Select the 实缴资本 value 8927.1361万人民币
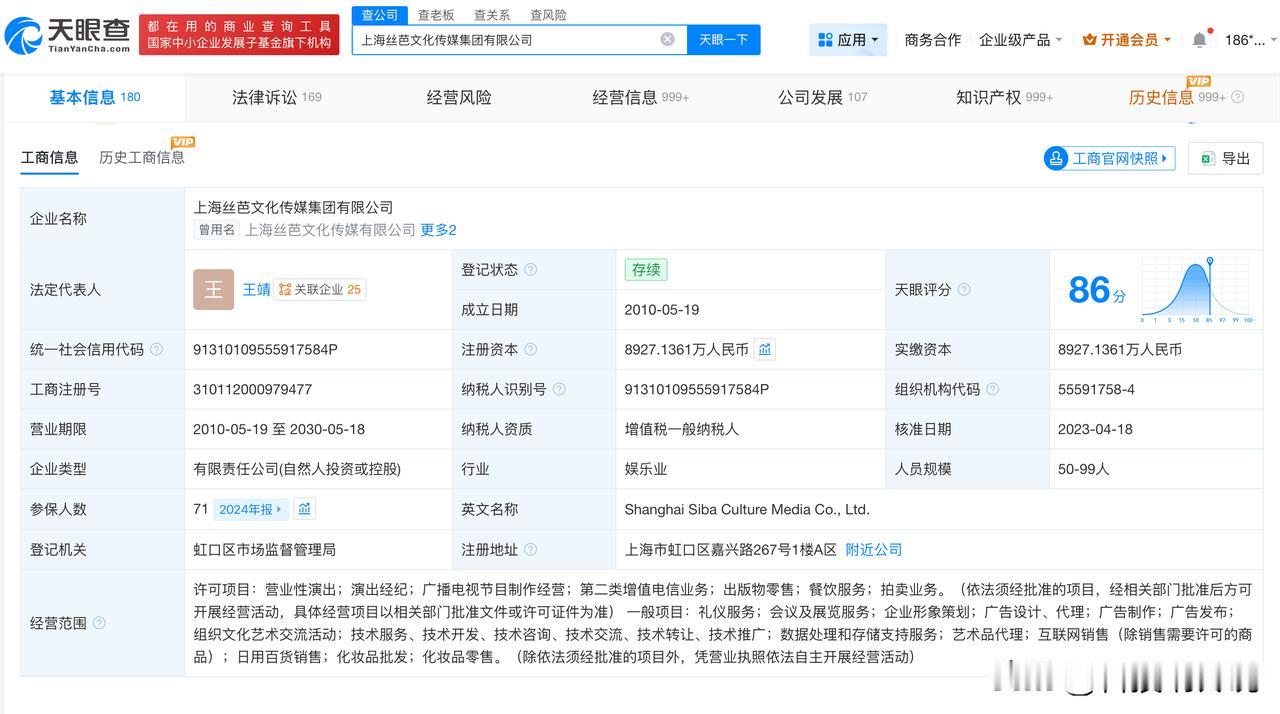 click(1120, 349)
